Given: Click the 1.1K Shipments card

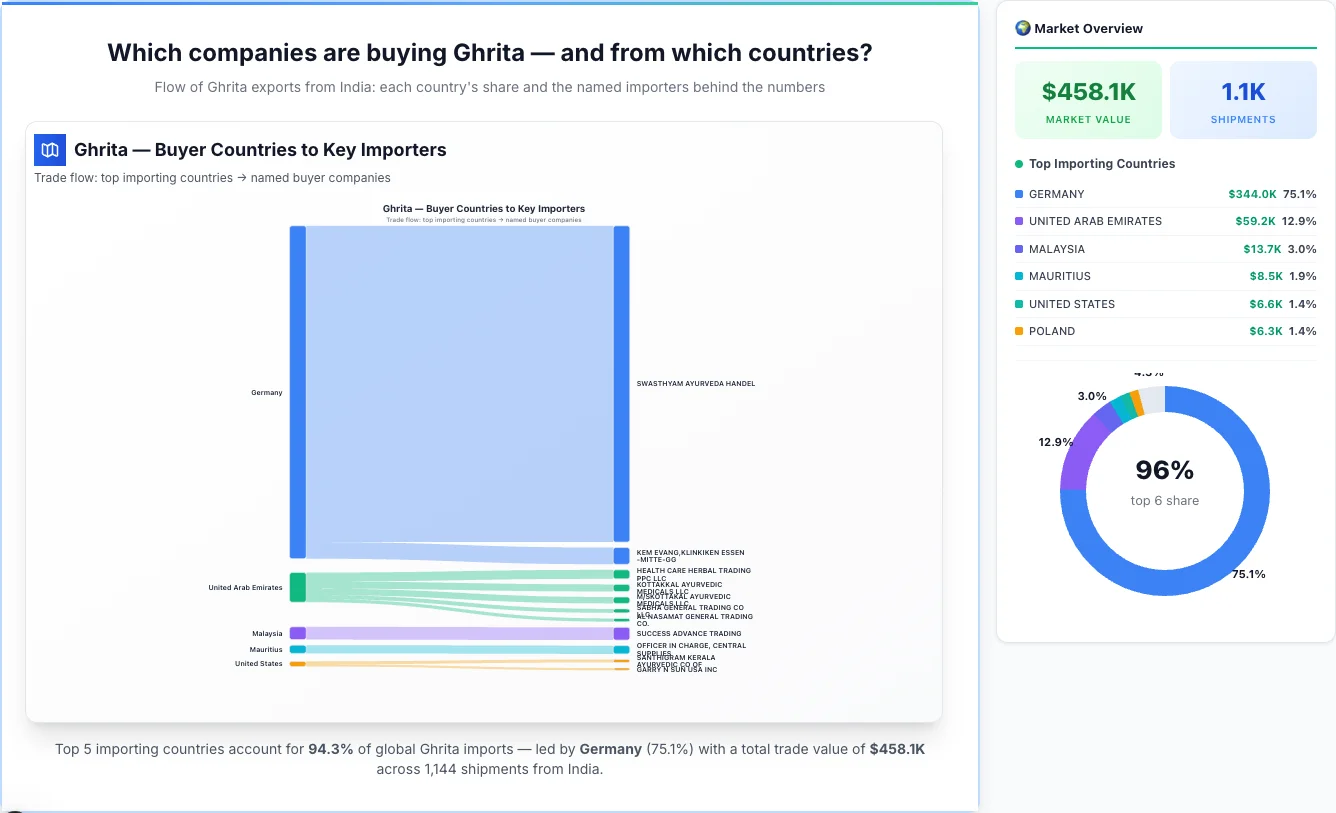Looking at the screenshot, I should click(1243, 99).
